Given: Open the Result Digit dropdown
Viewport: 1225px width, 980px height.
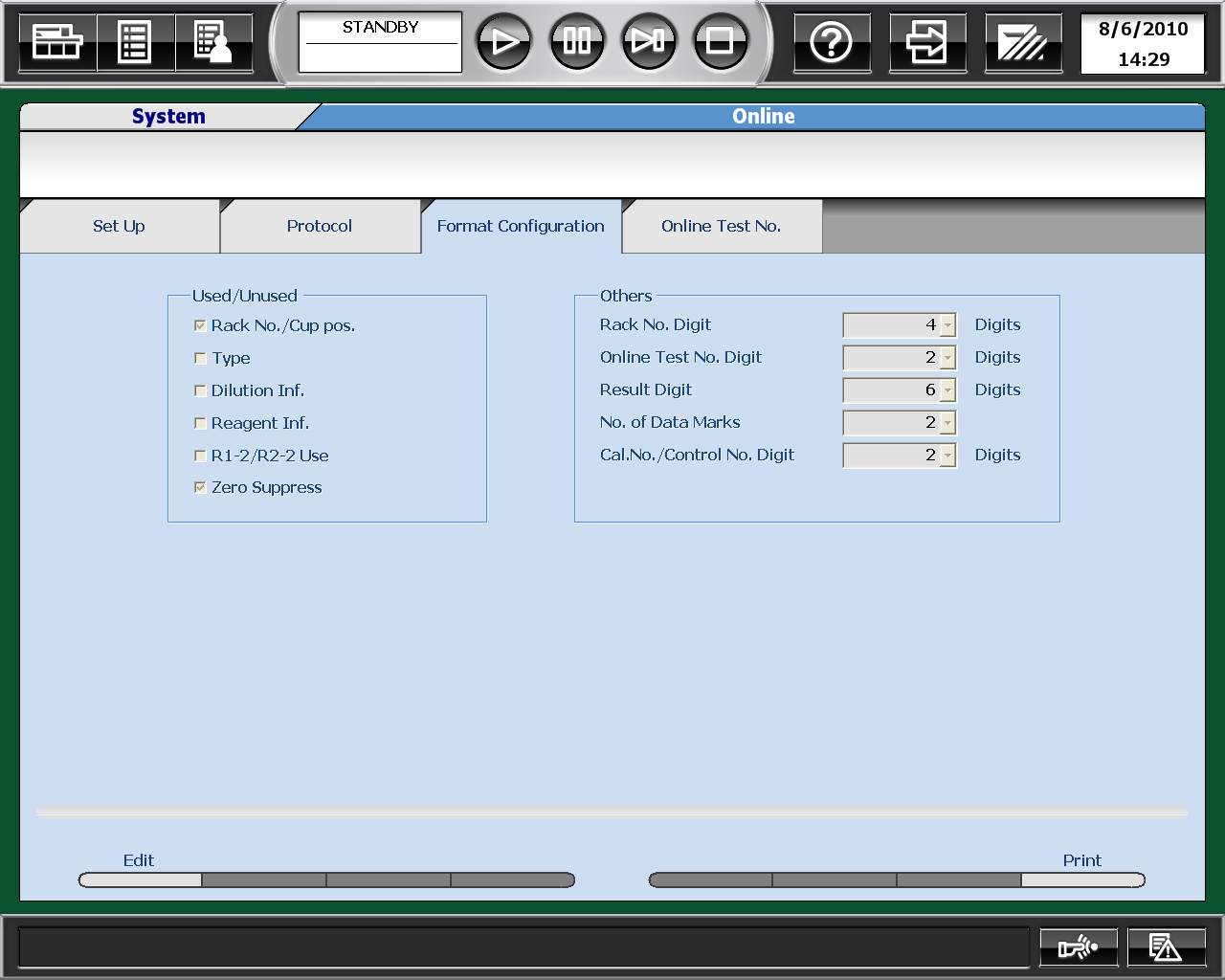Looking at the screenshot, I should point(947,390).
